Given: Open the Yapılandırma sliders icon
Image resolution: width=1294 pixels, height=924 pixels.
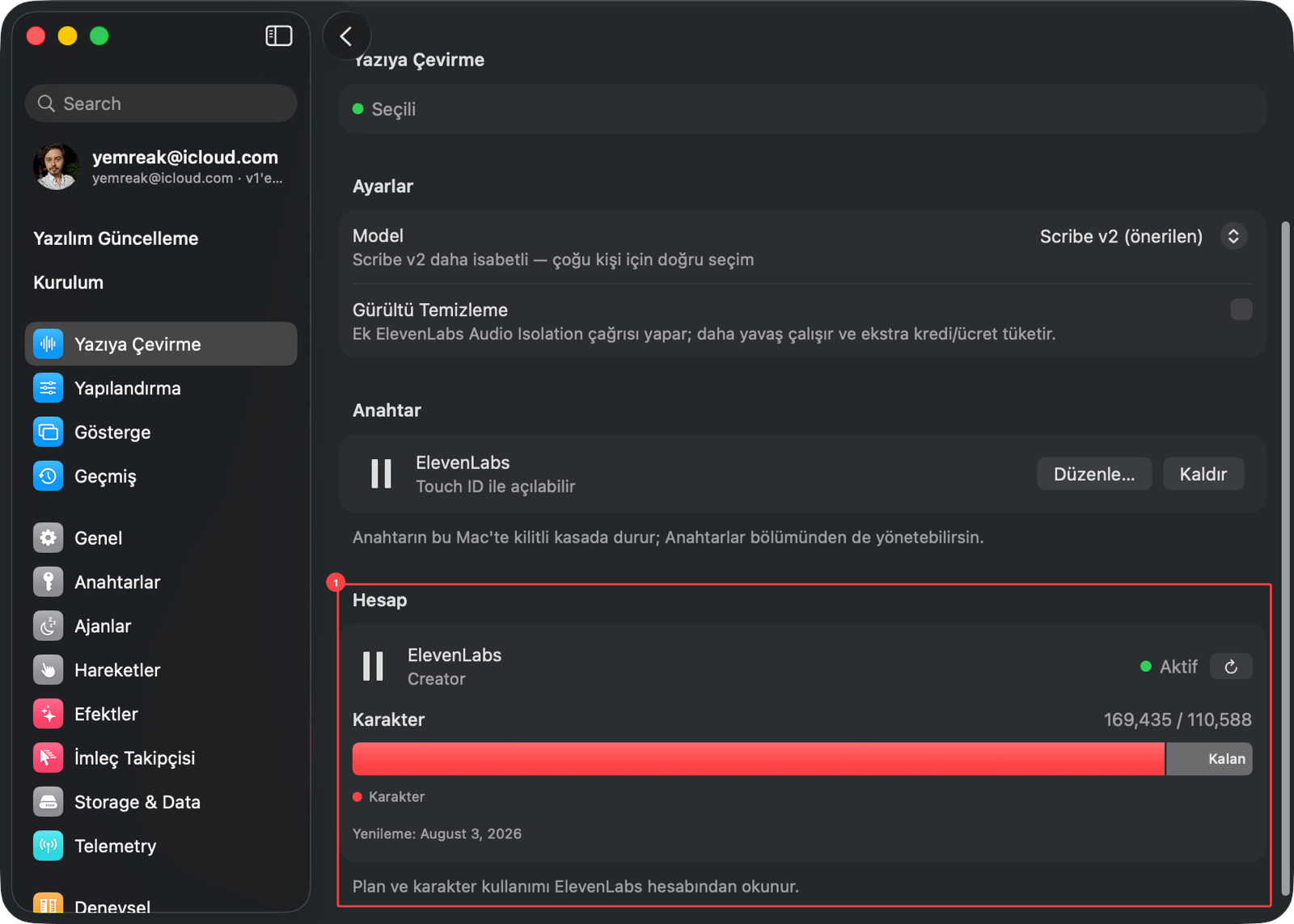Looking at the screenshot, I should [x=49, y=388].
